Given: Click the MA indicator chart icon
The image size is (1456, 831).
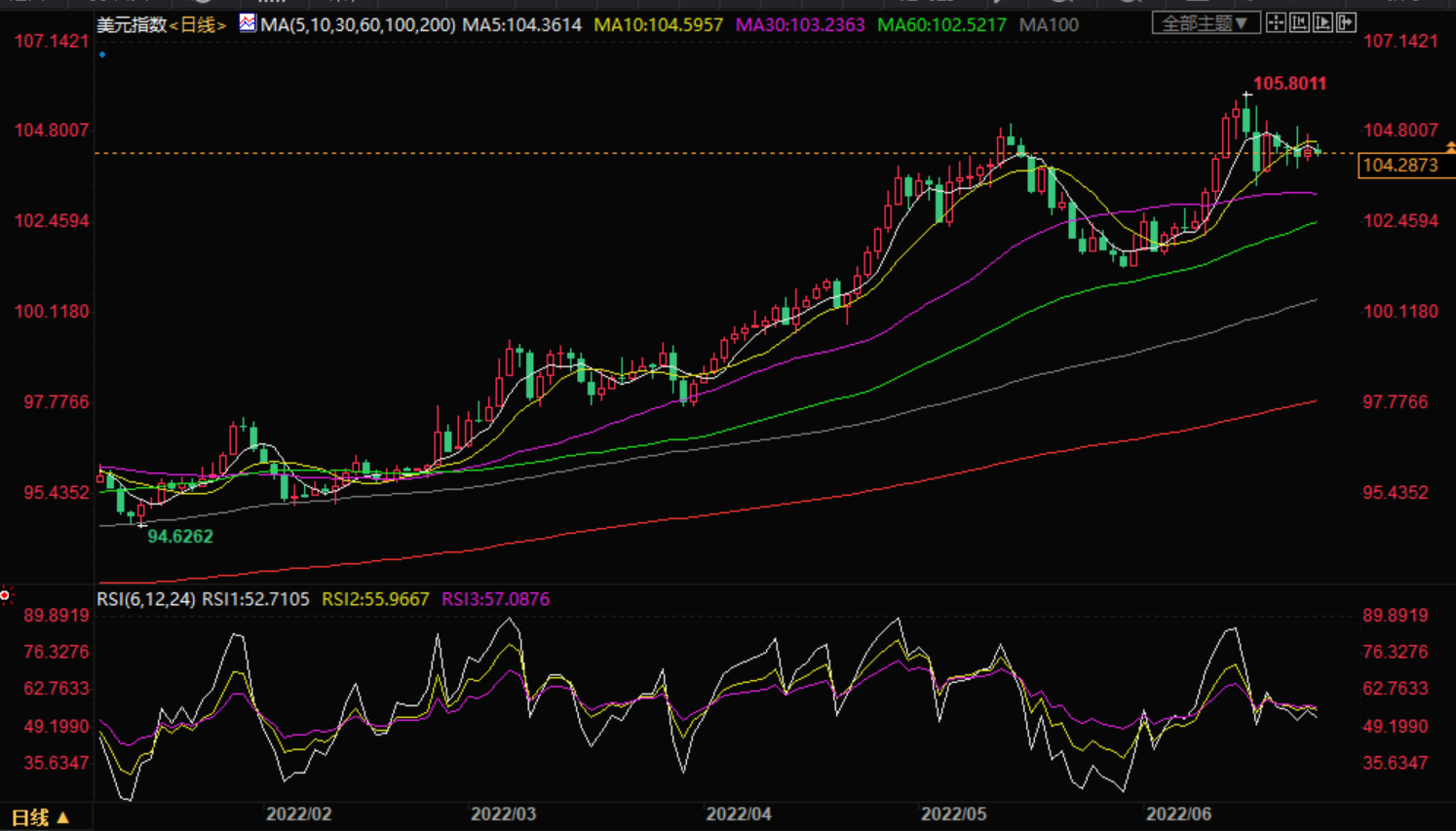Looking at the screenshot, I should click(248, 22).
